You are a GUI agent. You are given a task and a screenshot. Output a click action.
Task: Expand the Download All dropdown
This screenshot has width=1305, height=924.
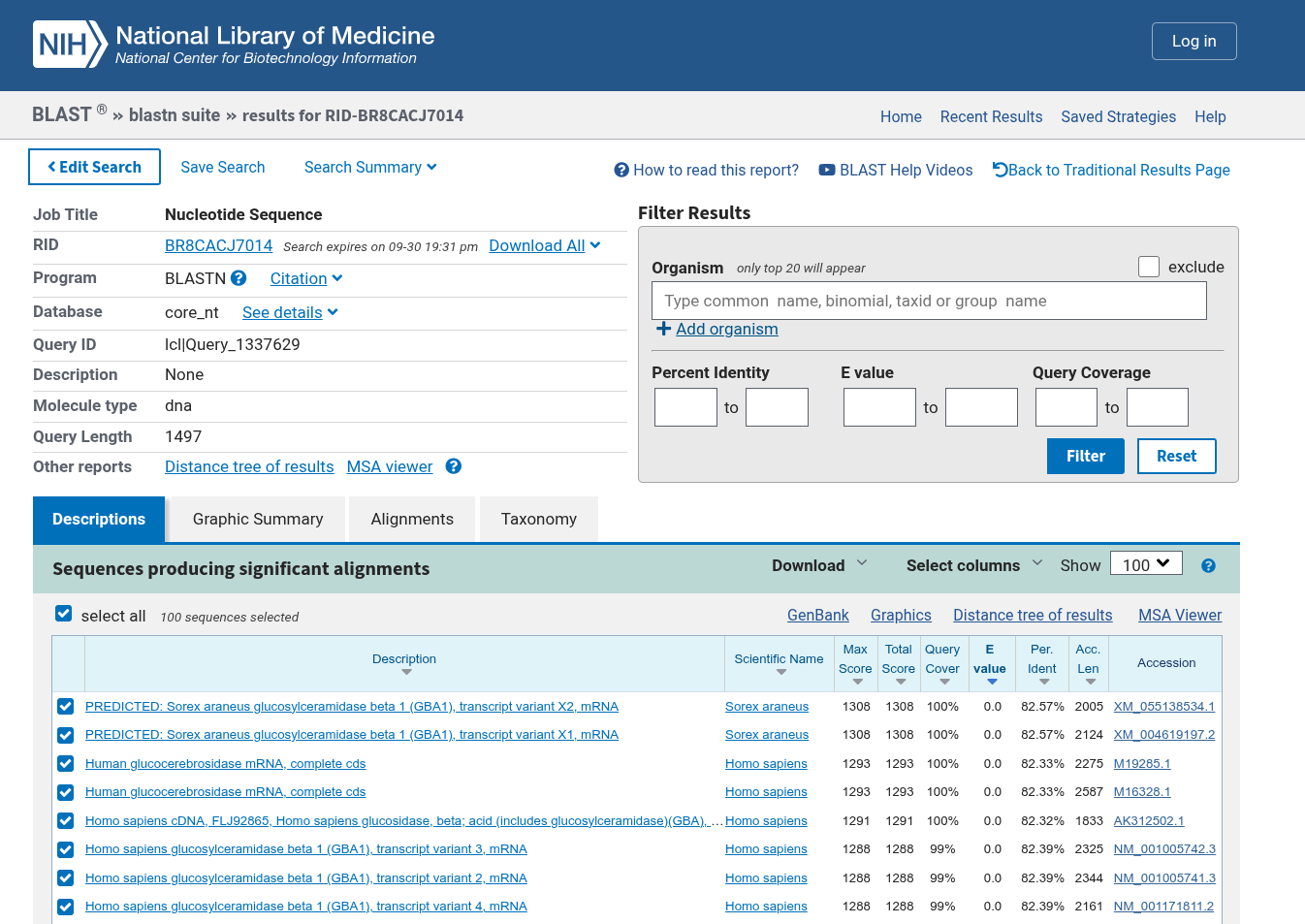(x=545, y=245)
